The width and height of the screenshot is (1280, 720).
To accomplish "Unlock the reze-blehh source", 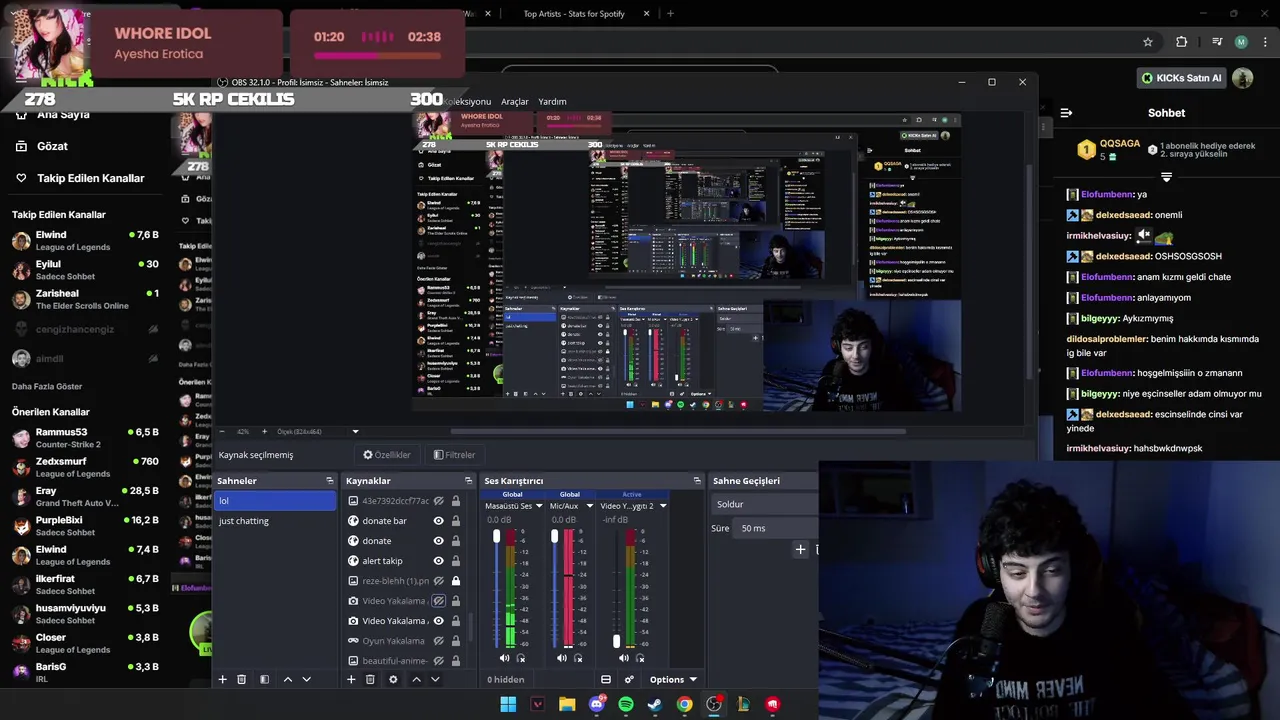I will click(456, 581).
